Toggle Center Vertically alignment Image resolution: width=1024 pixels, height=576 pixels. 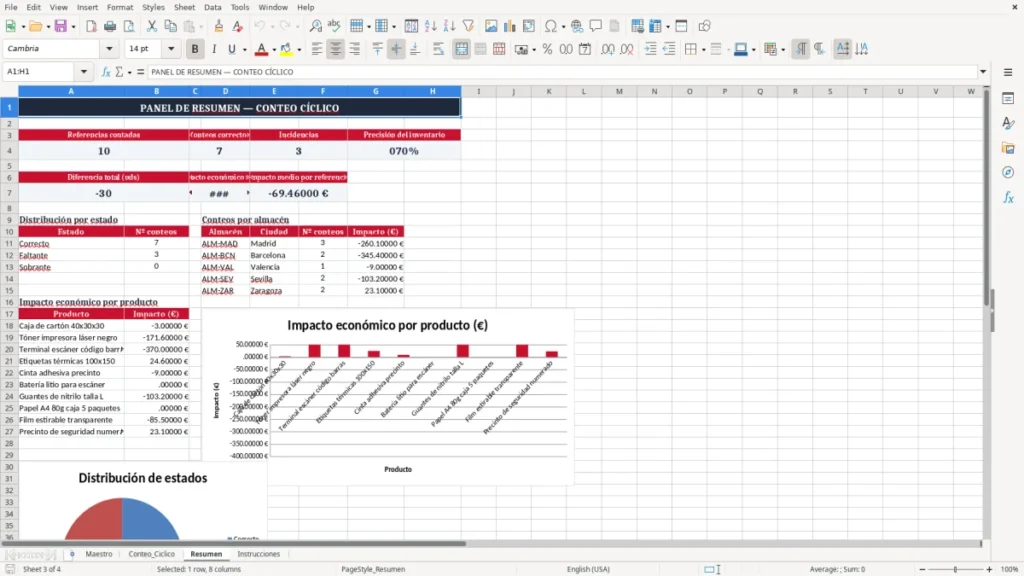point(396,49)
